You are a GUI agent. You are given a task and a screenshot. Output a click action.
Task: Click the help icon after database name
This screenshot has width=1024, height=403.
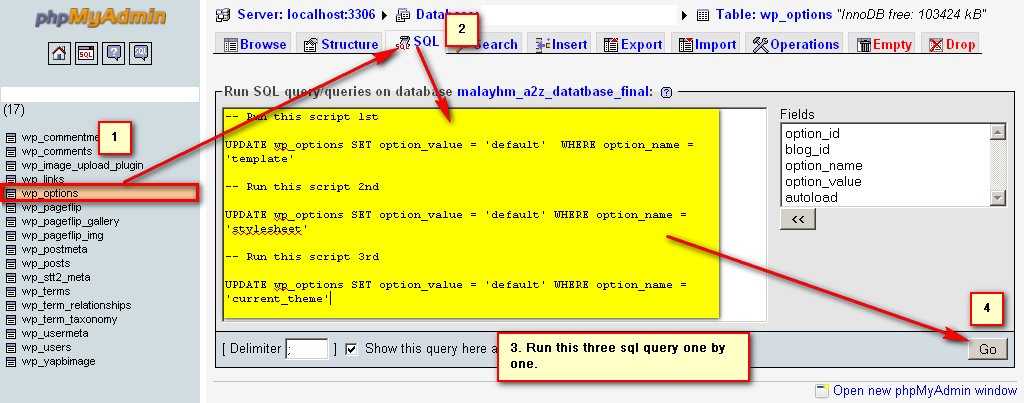[x=666, y=92]
